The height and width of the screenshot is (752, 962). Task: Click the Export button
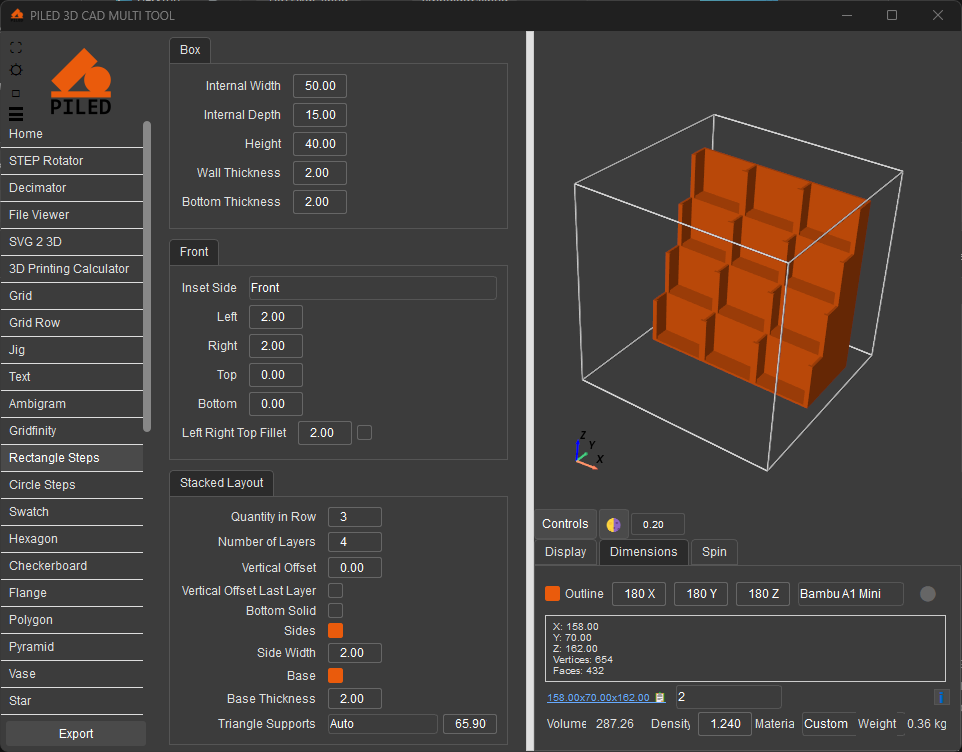click(76, 734)
